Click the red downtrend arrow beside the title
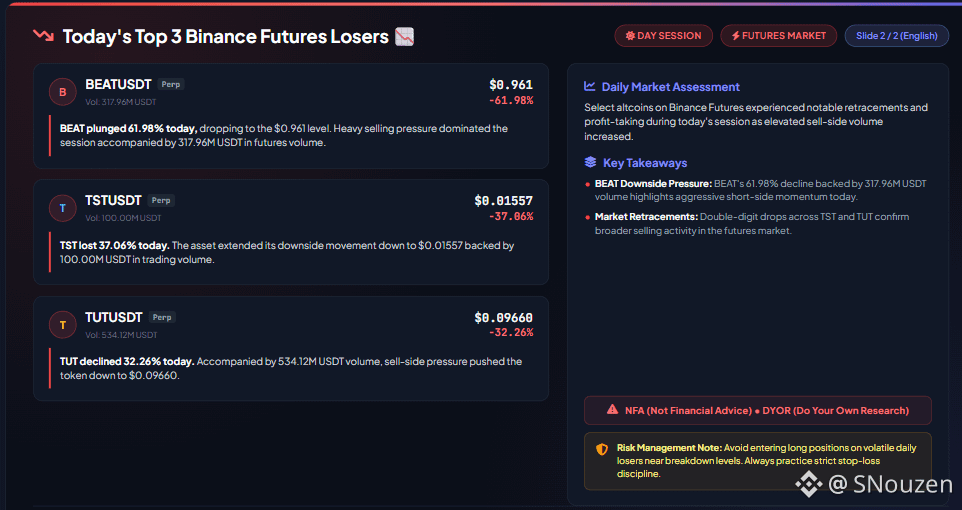Screen dimensions: 962x510 (44, 36)
